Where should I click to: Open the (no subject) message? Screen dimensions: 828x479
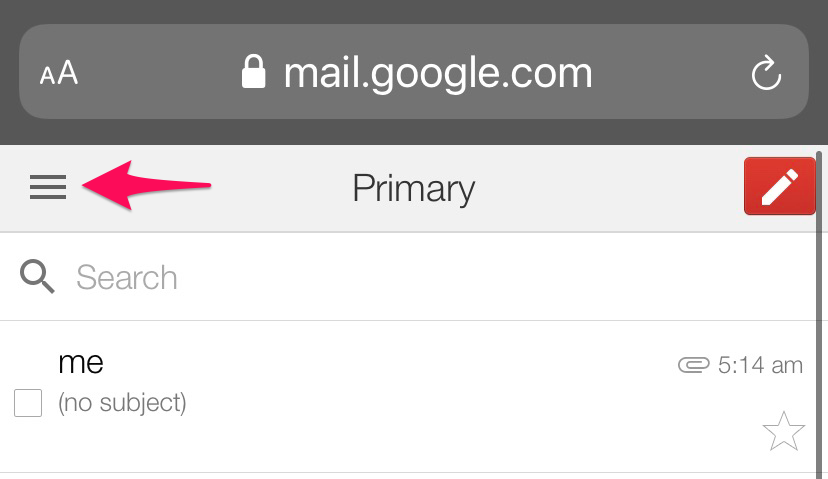pyautogui.click(x=122, y=403)
